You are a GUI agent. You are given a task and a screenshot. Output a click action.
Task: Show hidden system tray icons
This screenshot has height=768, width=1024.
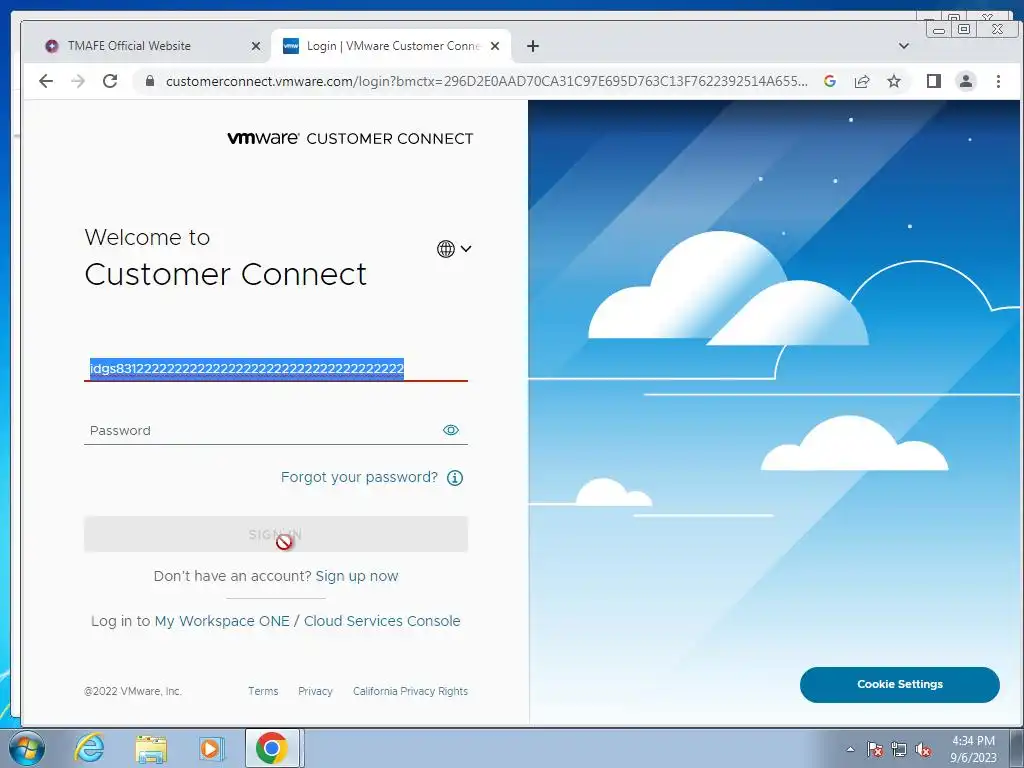[x=850, y=749]
